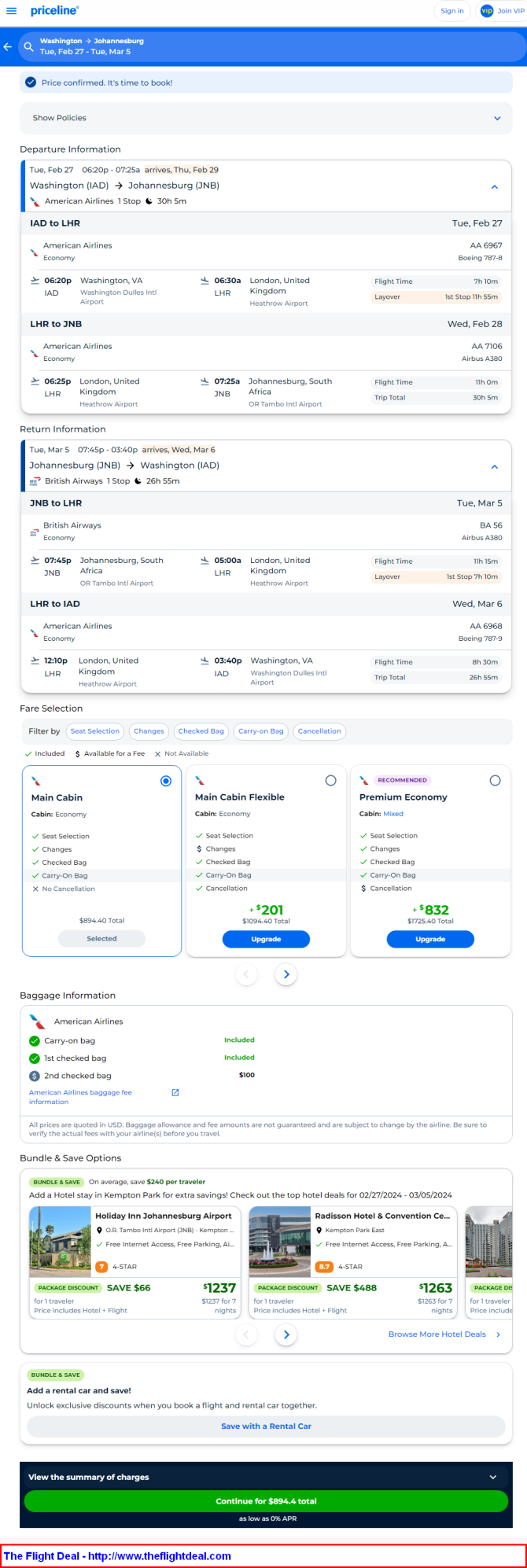Click British Airways logo in return summary
The width and height of the screenshot is (527, 1568).
pos(35,481)
